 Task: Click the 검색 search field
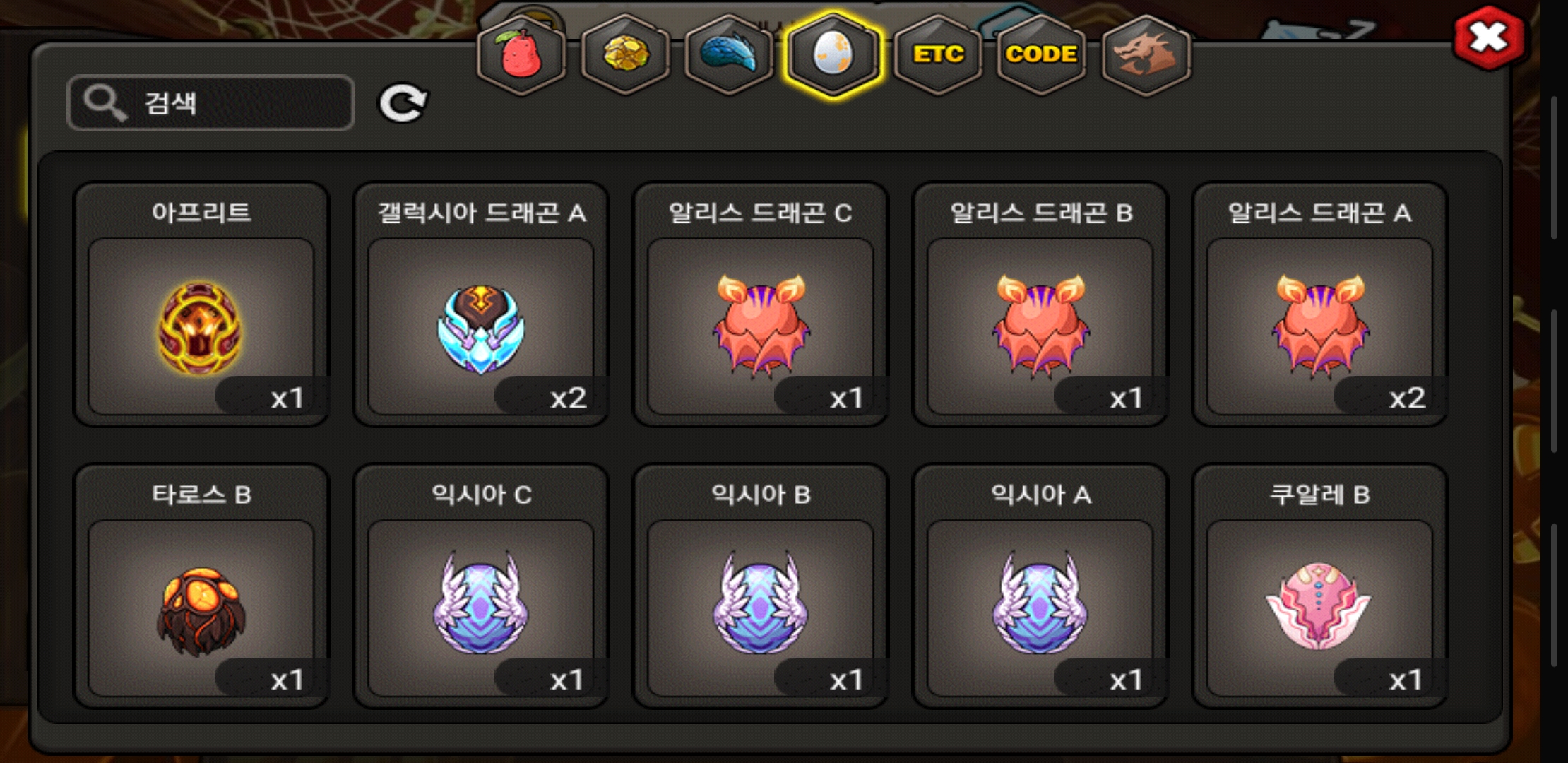210,103
